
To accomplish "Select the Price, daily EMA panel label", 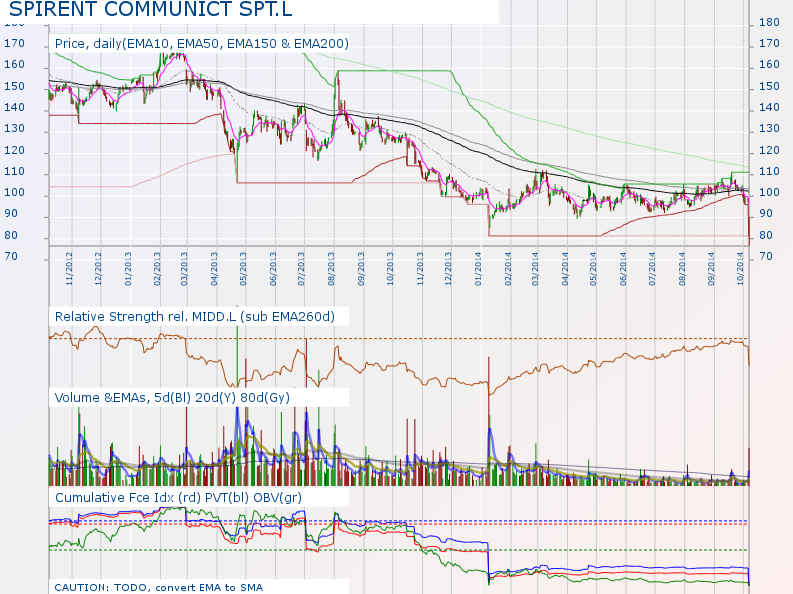I will [x=202, y=43].
